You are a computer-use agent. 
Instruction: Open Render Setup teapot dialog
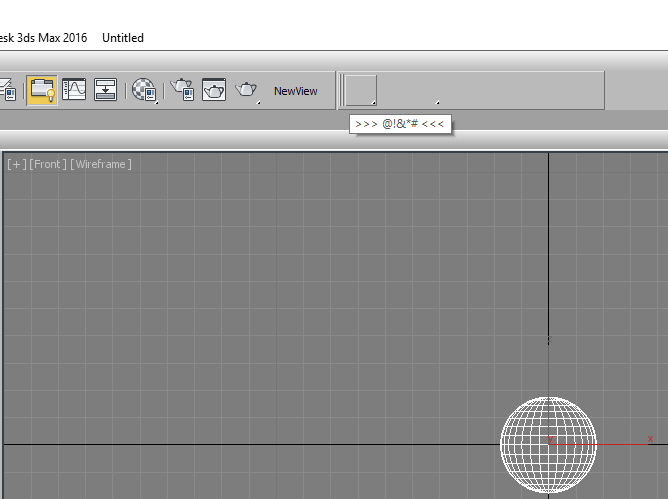[182, 90]
